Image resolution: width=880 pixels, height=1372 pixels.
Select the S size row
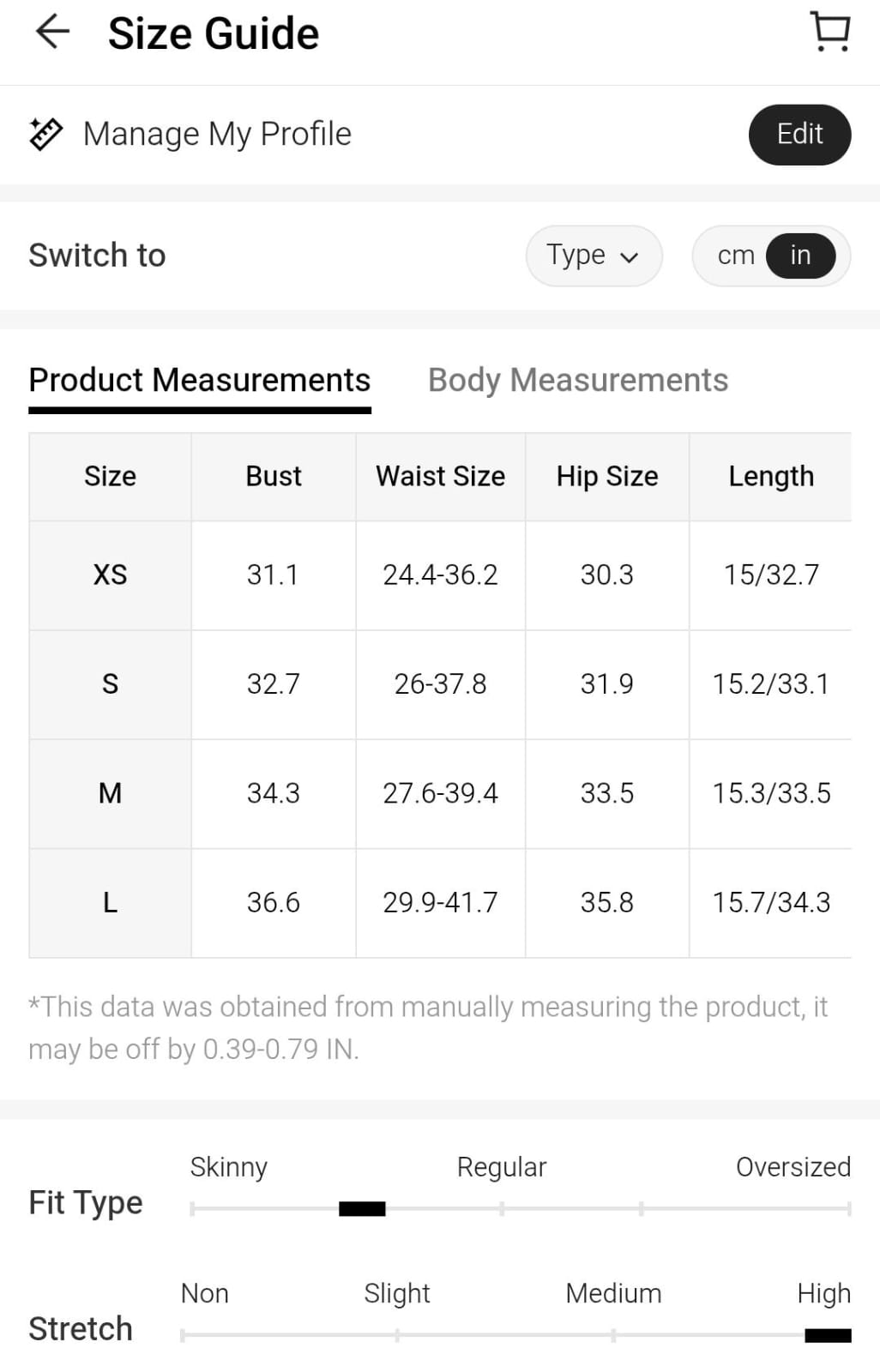point(110,684)
